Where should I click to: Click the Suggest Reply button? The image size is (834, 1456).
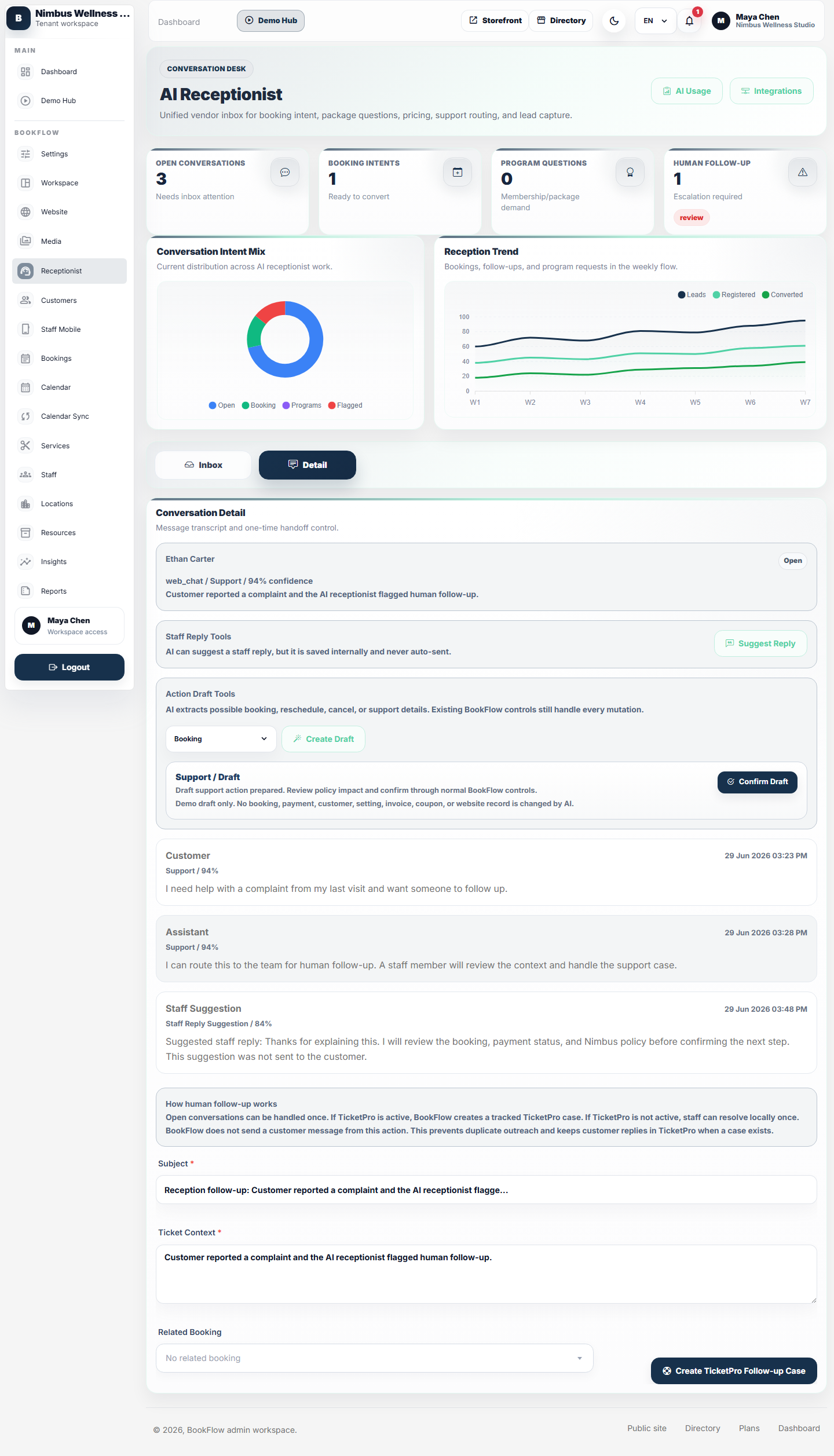pyautogui.click(x=760, y=643)
